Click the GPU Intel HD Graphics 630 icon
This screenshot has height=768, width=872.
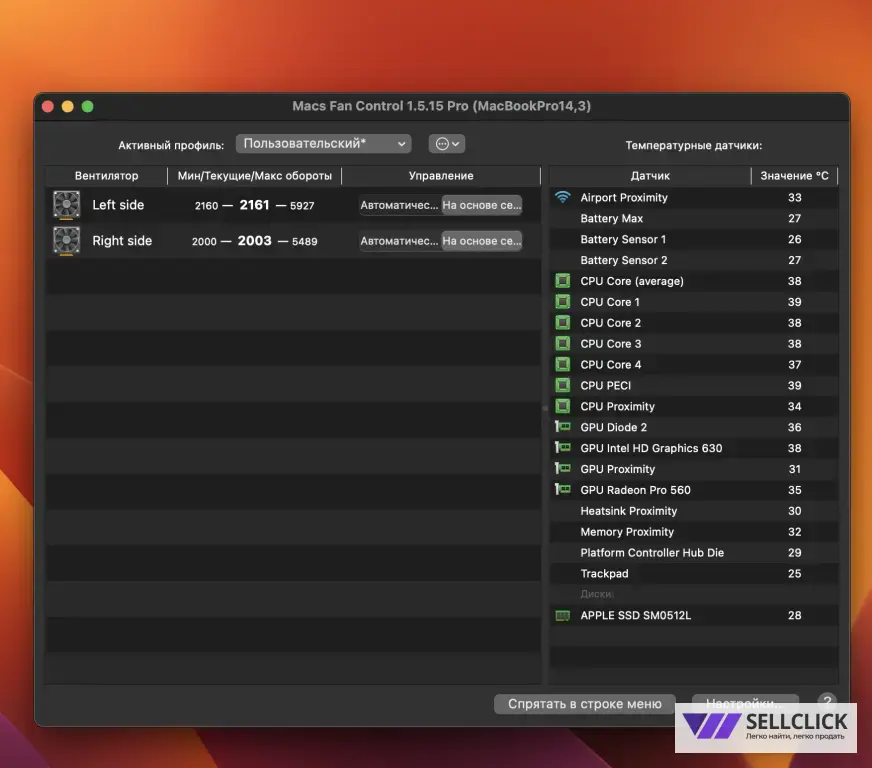pos(563,448)
